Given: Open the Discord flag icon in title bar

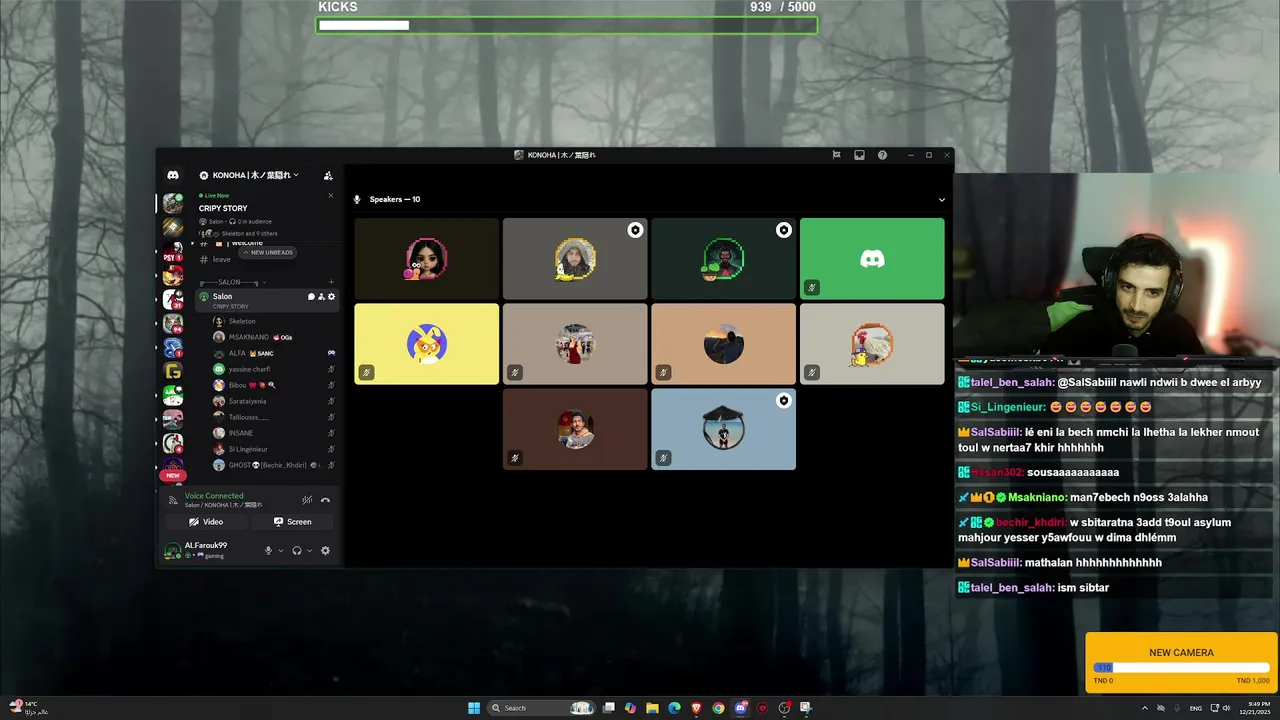Looking at the screenshot, I should (x=836, y=155).
